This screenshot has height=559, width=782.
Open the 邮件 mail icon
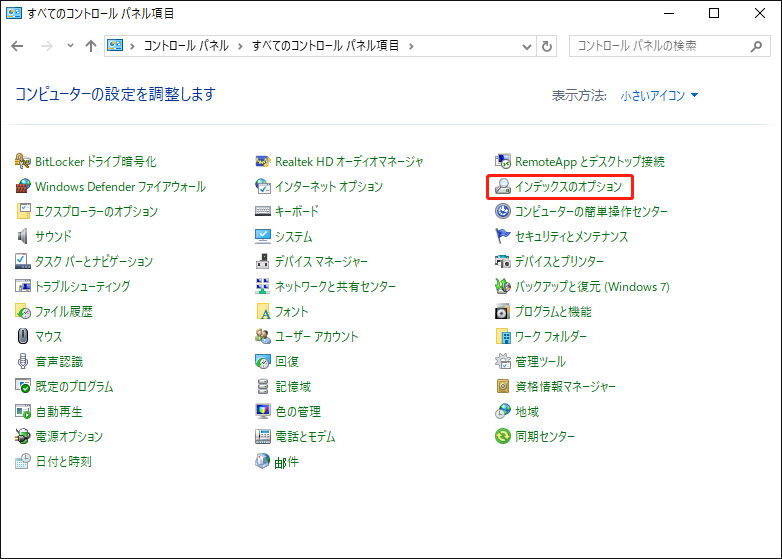point(263,461)
